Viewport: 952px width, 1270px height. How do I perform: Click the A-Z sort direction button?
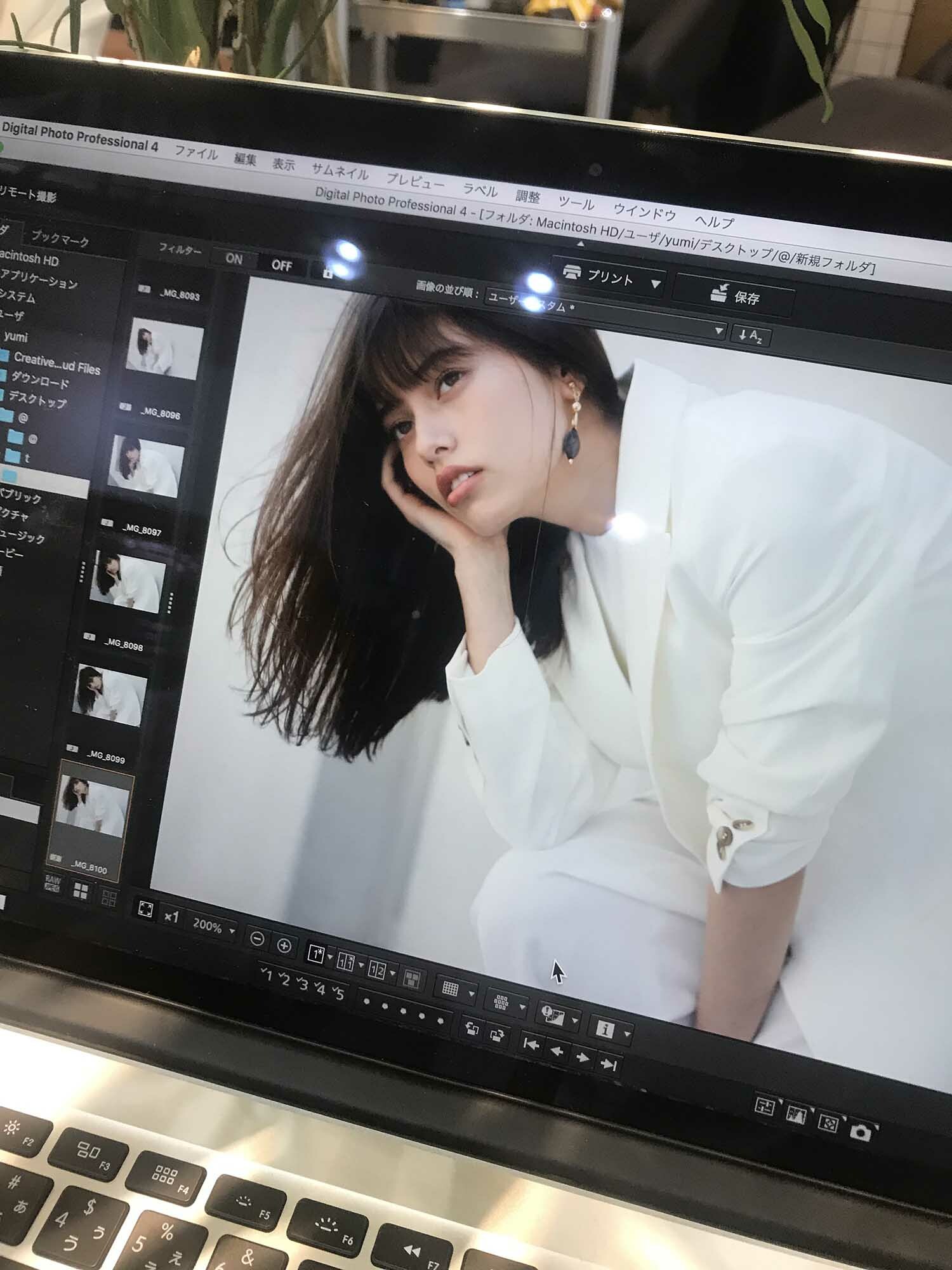pos(751,335)
